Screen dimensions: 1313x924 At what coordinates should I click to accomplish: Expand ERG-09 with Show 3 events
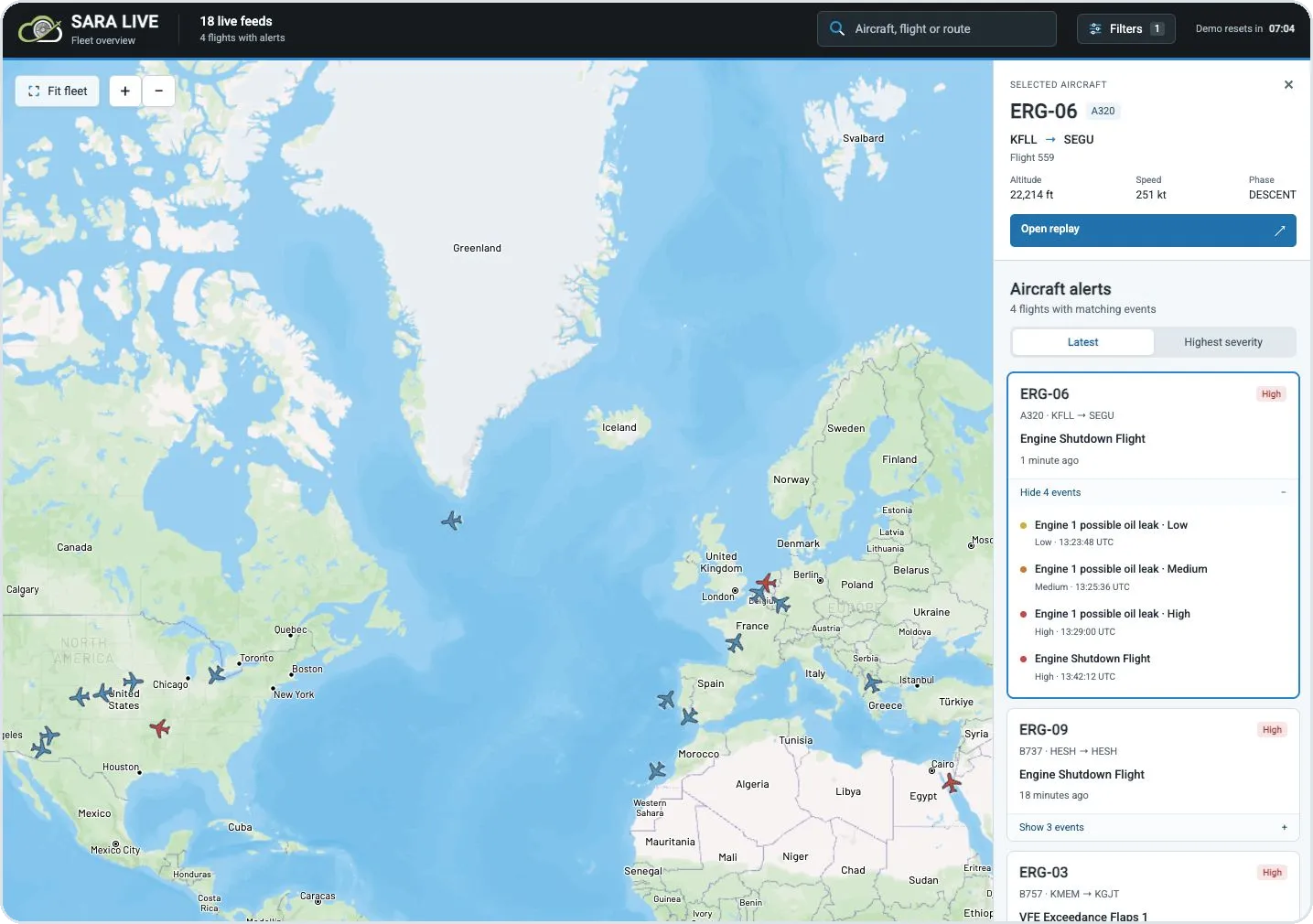tap(1051, 827)
